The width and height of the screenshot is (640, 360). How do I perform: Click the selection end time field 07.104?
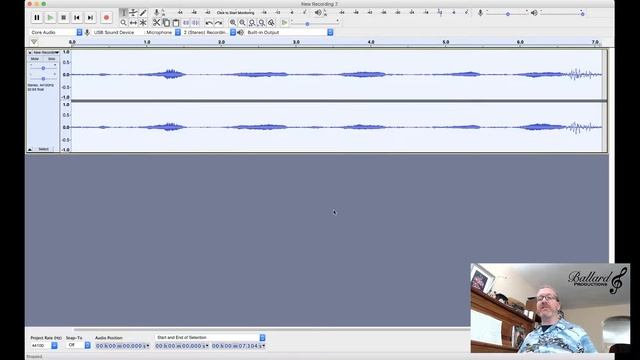pos(238,346)
